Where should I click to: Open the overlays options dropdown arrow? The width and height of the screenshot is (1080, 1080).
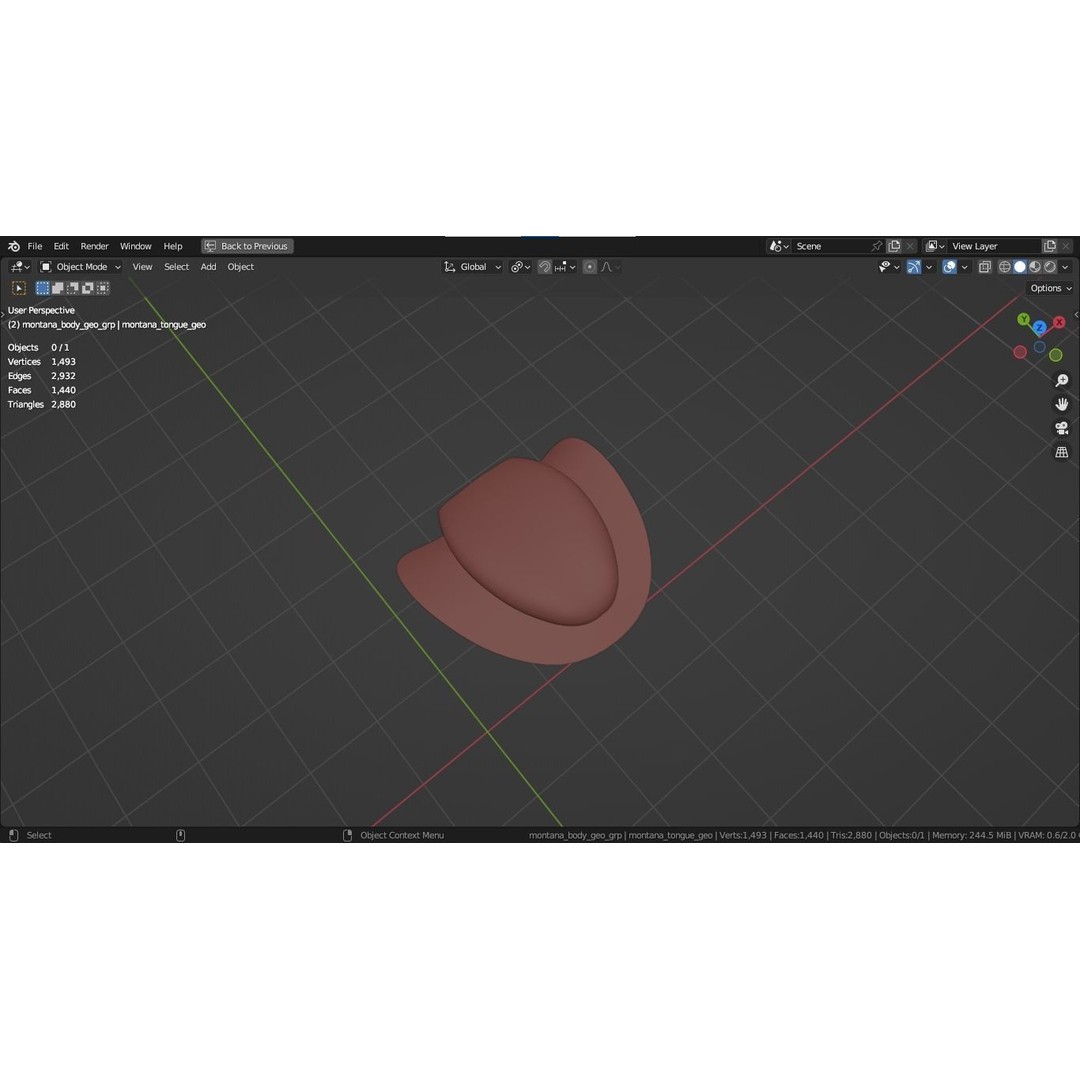964,267
